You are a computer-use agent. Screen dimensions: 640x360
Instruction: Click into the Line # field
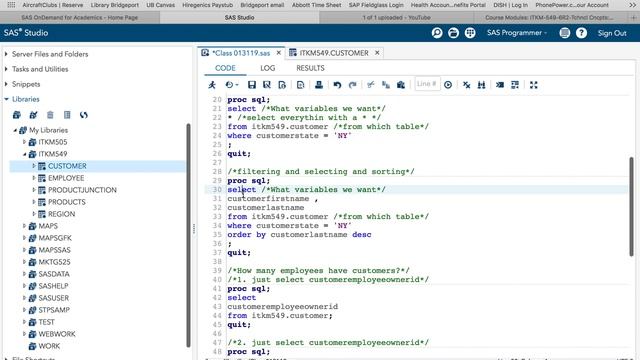point(427,84)
